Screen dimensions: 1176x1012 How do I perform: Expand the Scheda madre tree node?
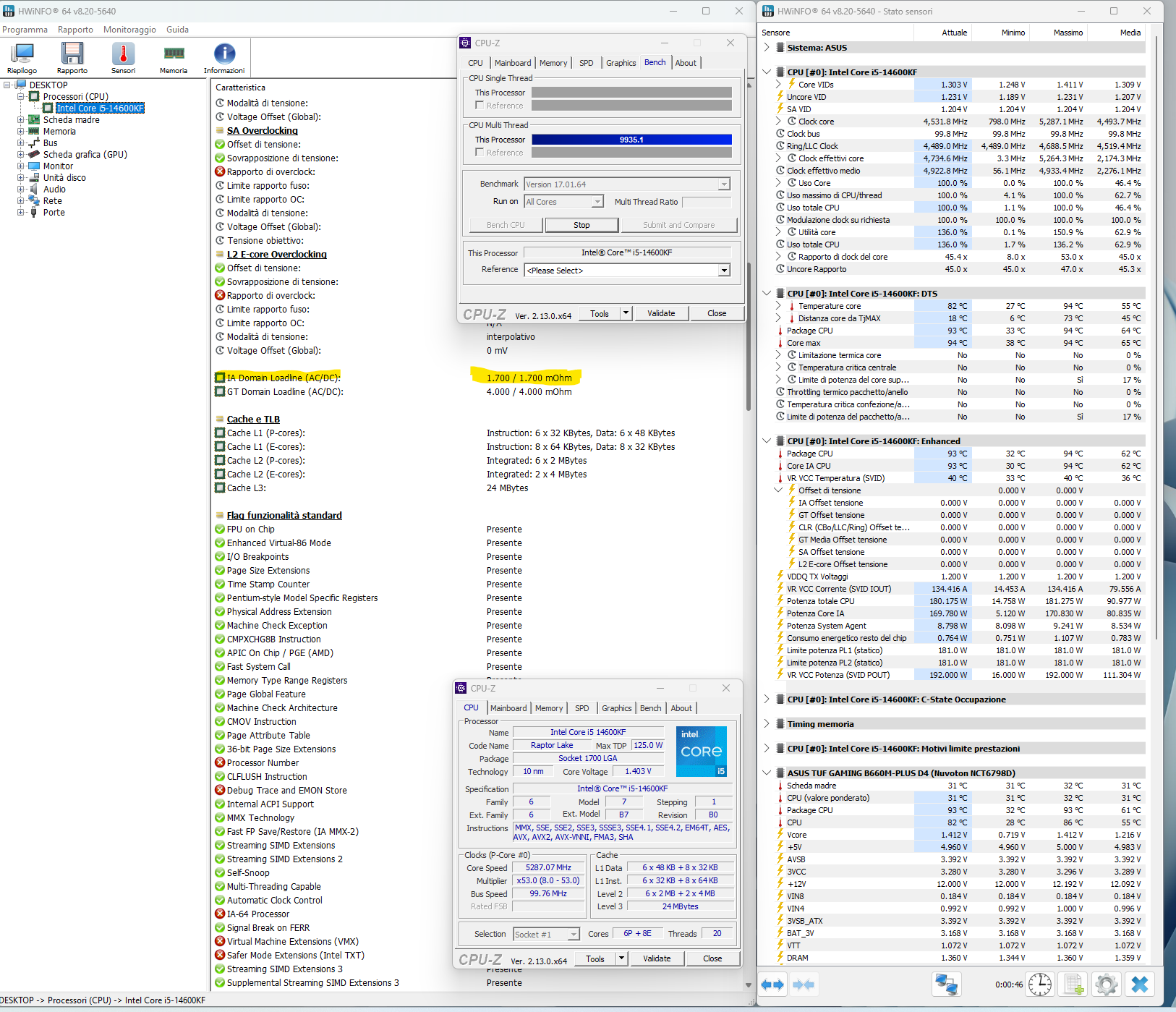[21, 120]
